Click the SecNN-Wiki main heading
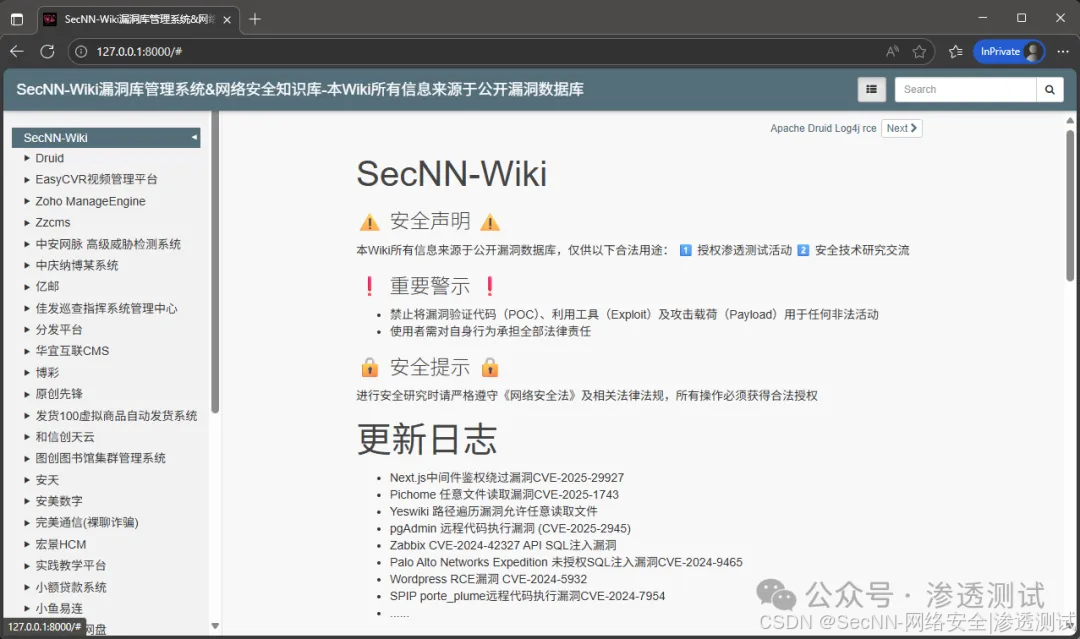 [452, 174]
